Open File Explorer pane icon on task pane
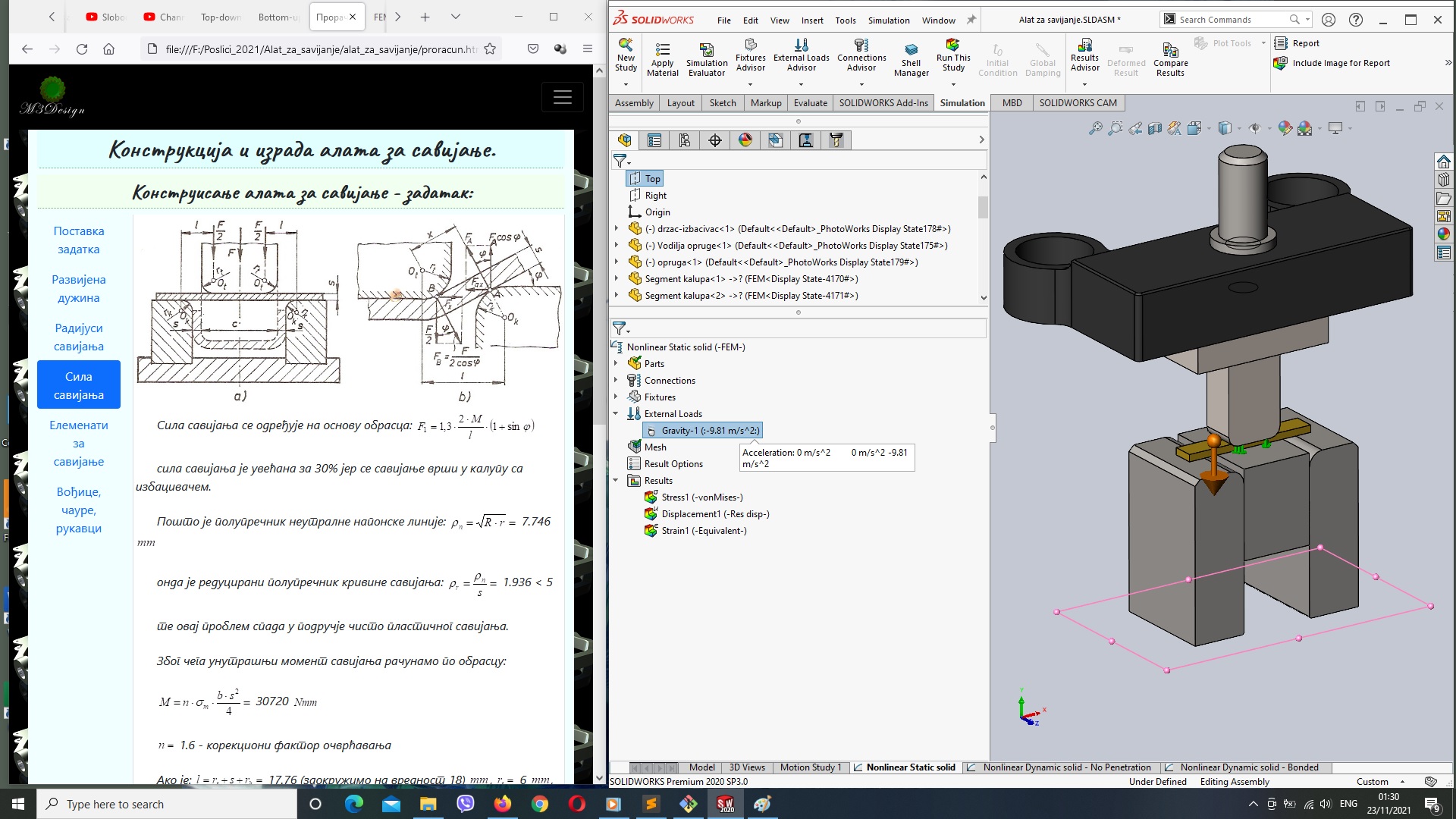 [1443, 198]
